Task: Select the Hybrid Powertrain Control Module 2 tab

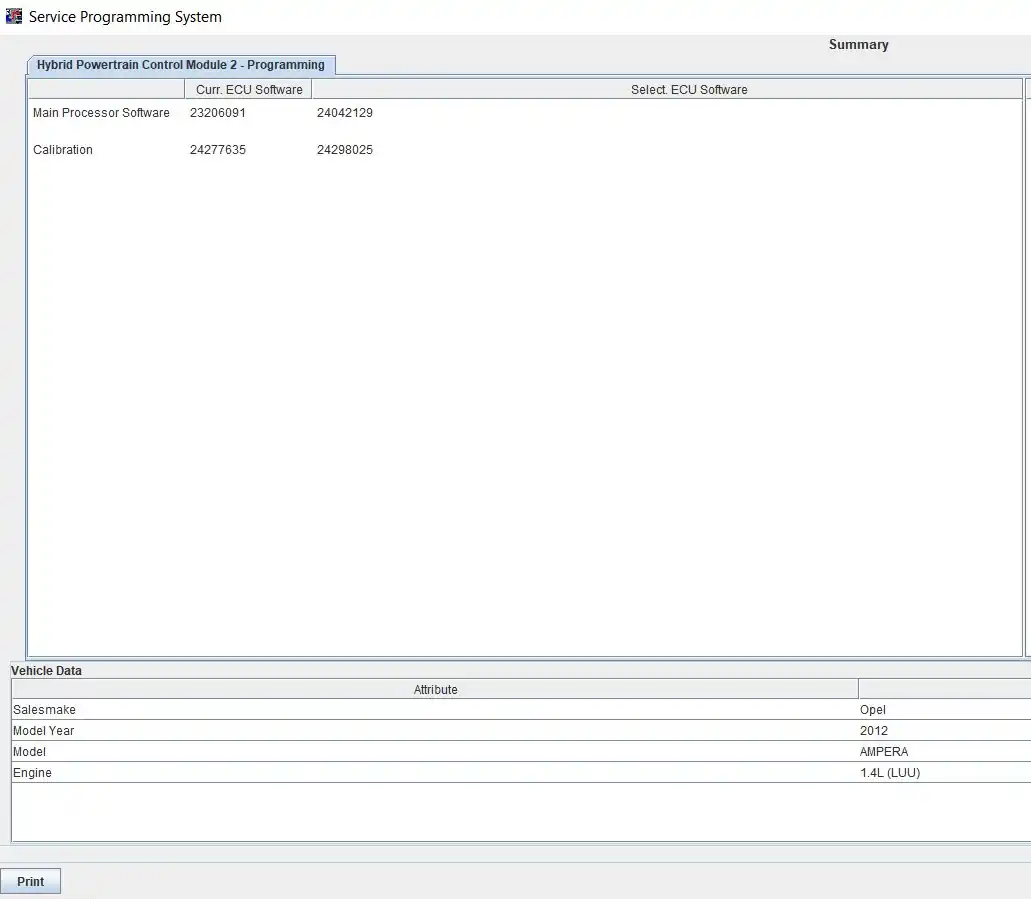Action: point(181,65)
